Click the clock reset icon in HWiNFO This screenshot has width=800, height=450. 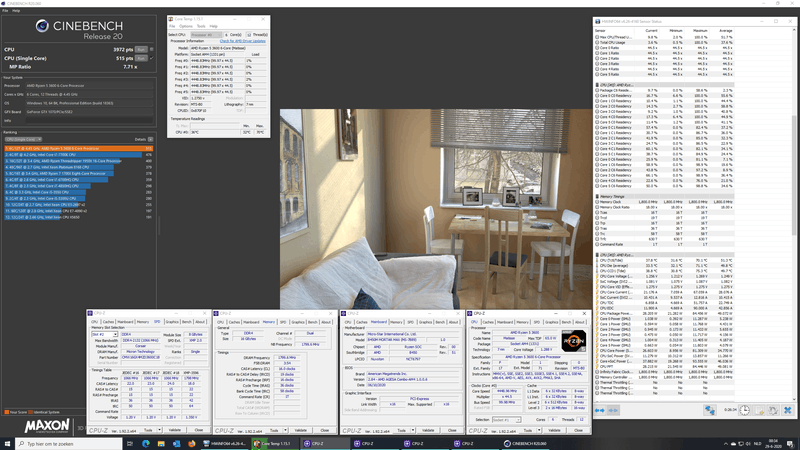click(x=744, y=410)
